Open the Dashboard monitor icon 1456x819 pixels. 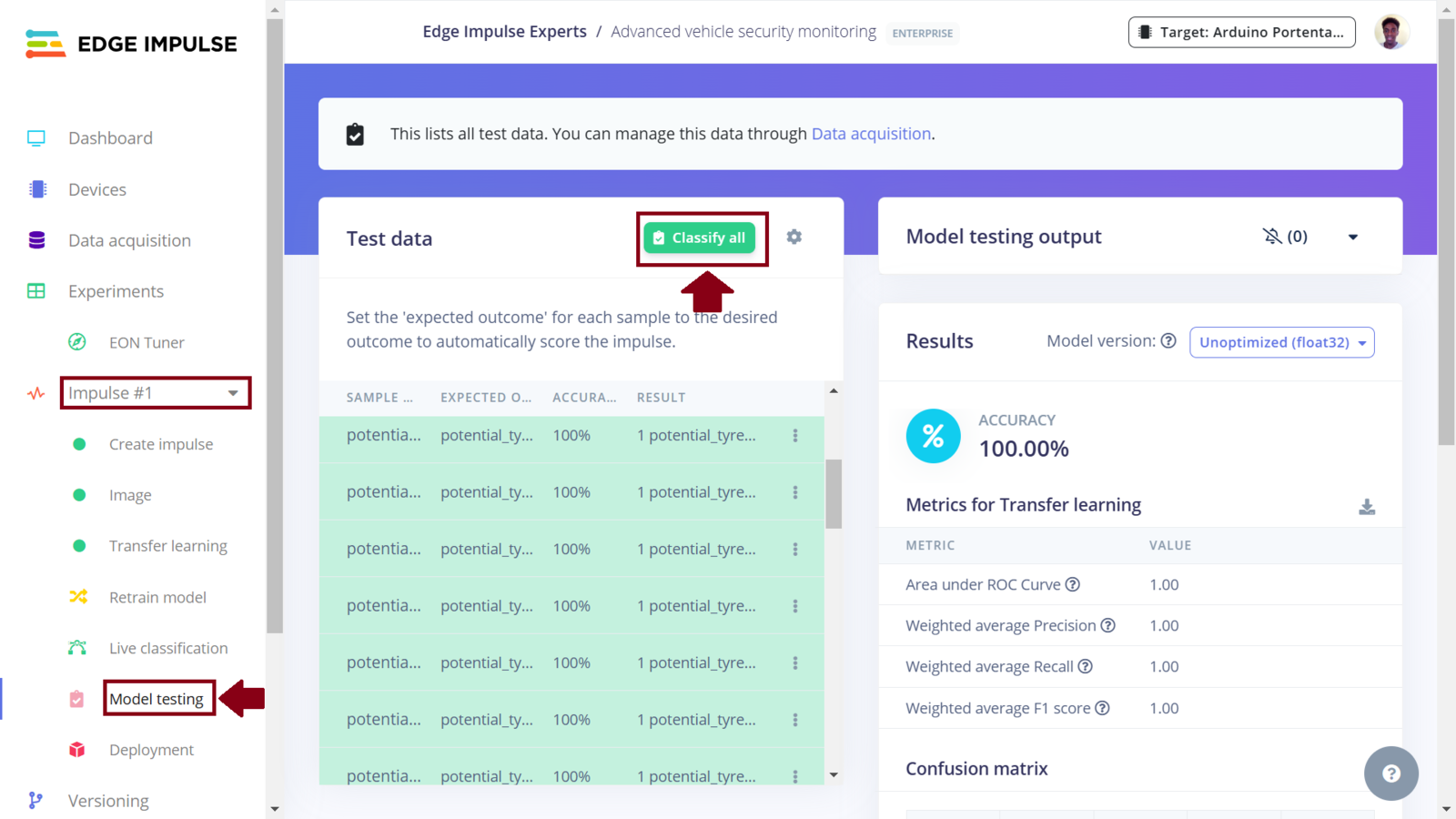pyautogui.click(x=36, y=138)
